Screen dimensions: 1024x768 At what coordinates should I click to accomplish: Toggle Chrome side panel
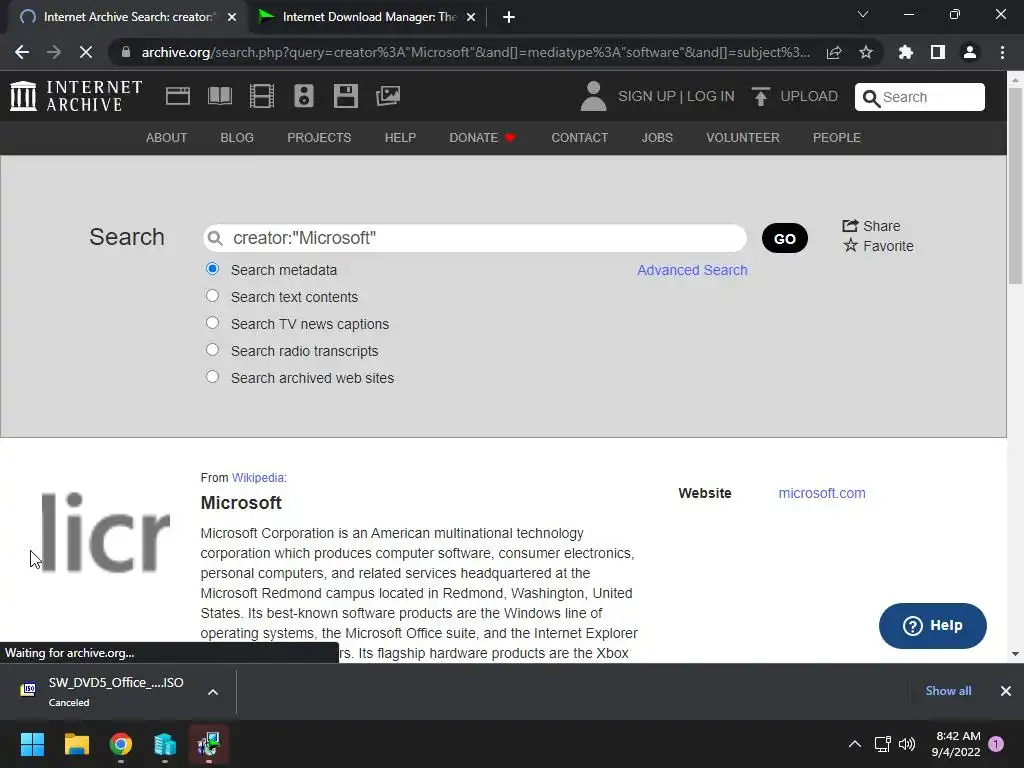coord(938,52)
